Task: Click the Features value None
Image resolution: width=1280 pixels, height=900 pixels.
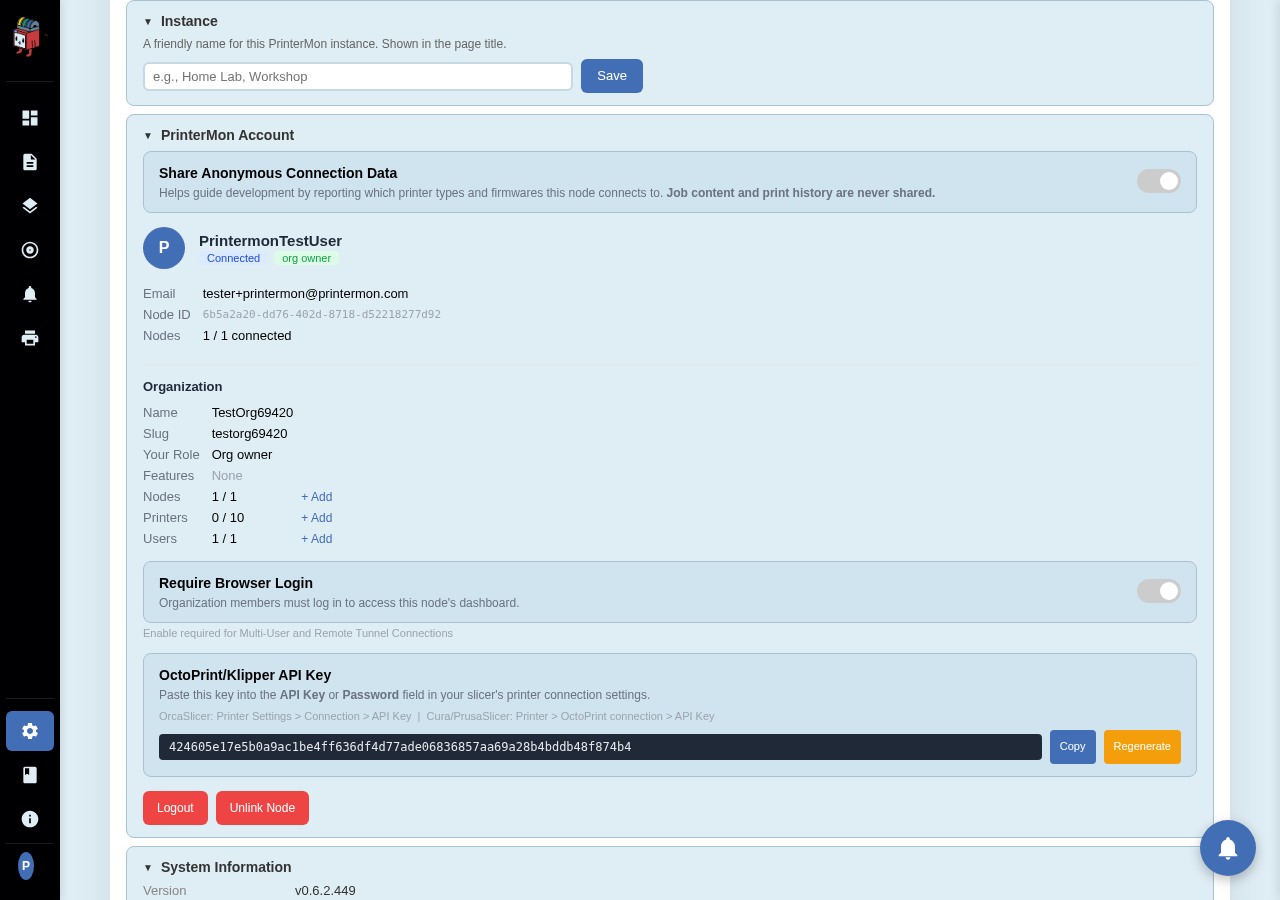Action: [x=227, y=476]
